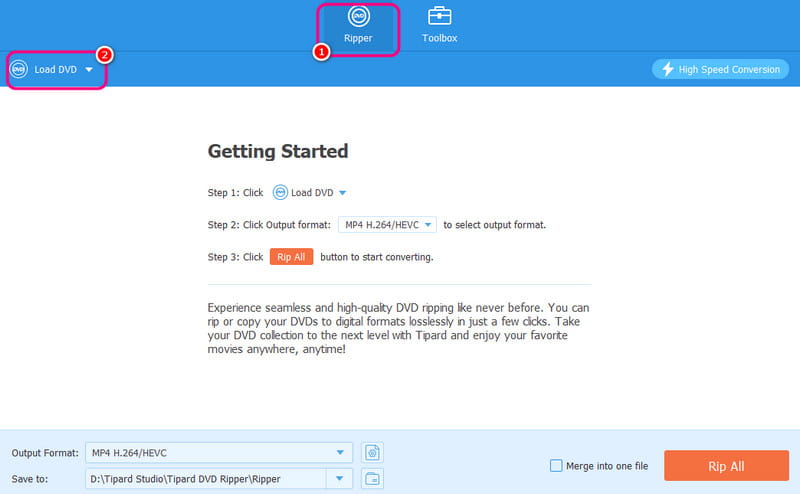The width and height of the screenshot is (800, 494).
Task: Switch to the Ripper tab
Action: pyautogui.click(x=359, y=26)
